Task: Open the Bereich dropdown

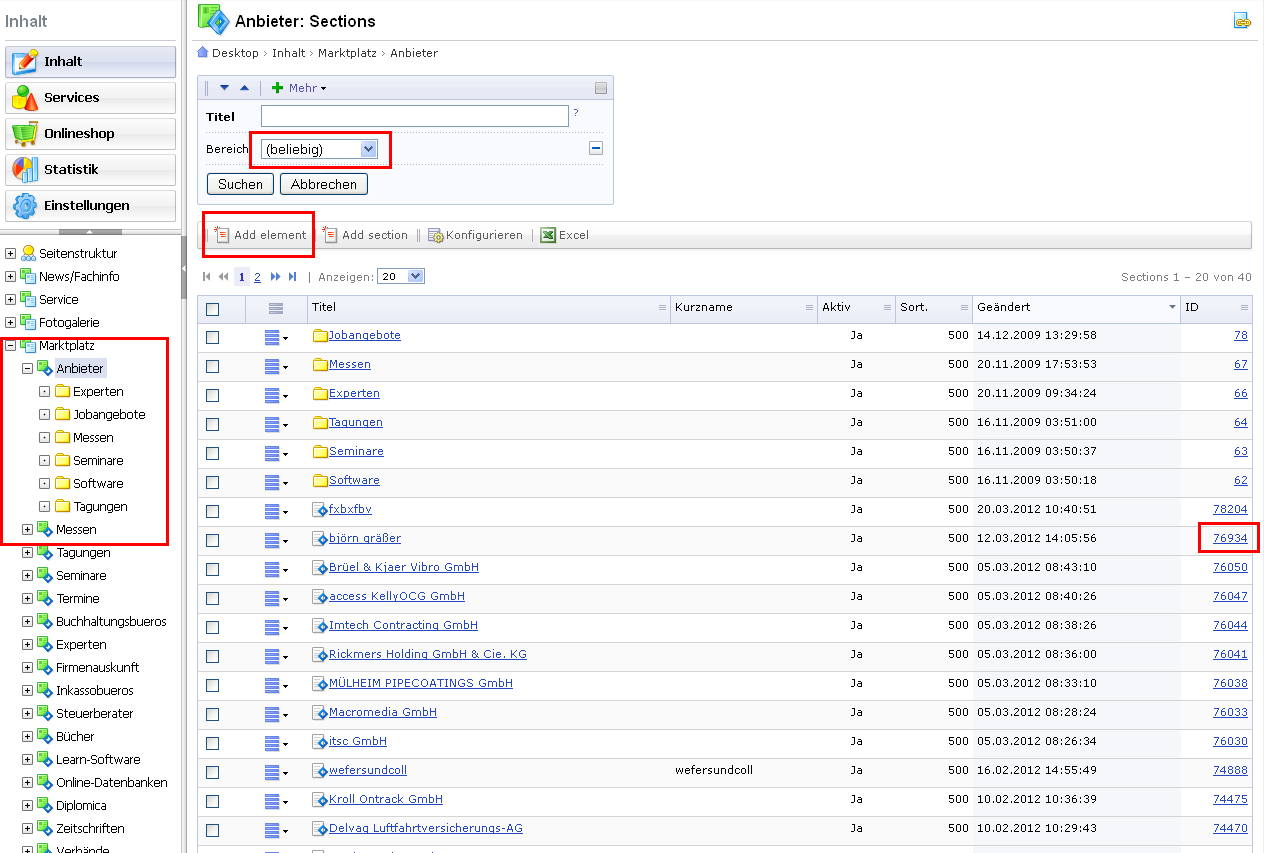Action: [x=319, y=149]
